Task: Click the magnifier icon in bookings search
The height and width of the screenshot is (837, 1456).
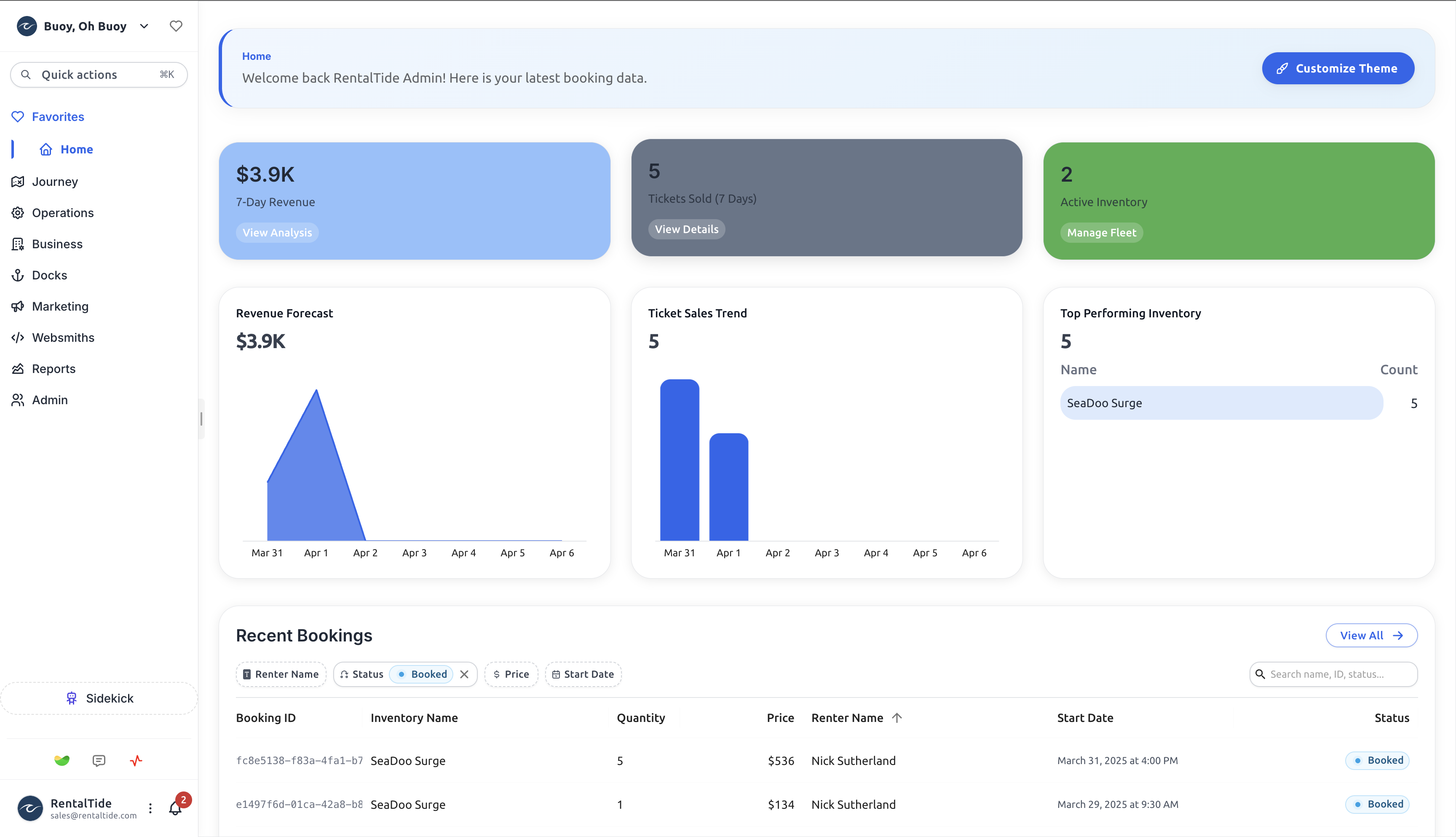Action: [x=1260, y=674]
